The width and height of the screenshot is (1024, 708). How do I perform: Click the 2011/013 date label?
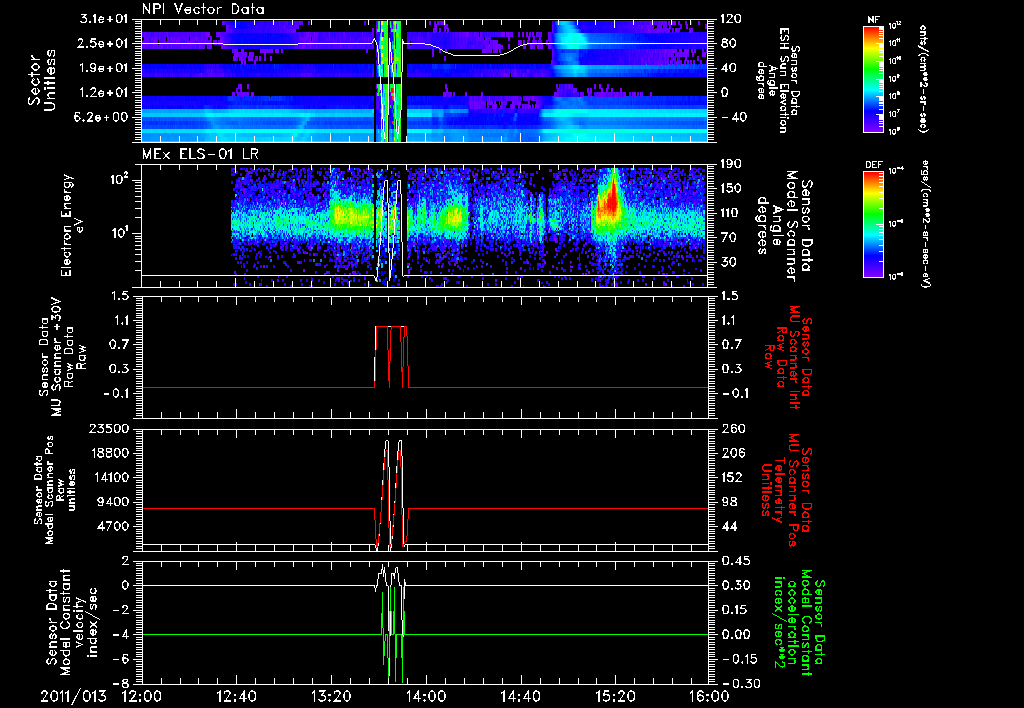pyautogui.click(x=73, y=697)
